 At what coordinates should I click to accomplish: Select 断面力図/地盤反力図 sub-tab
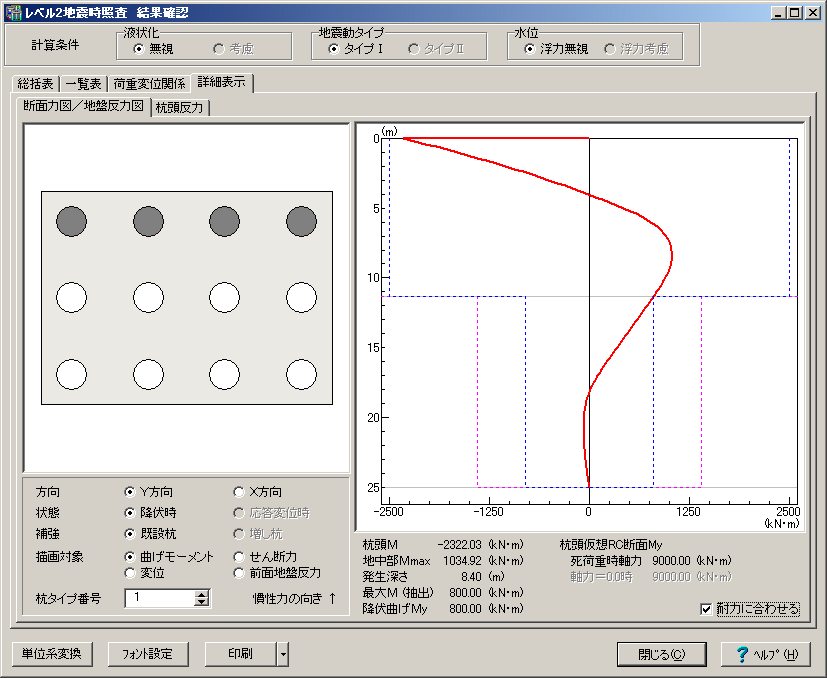[x=83, y=106]
